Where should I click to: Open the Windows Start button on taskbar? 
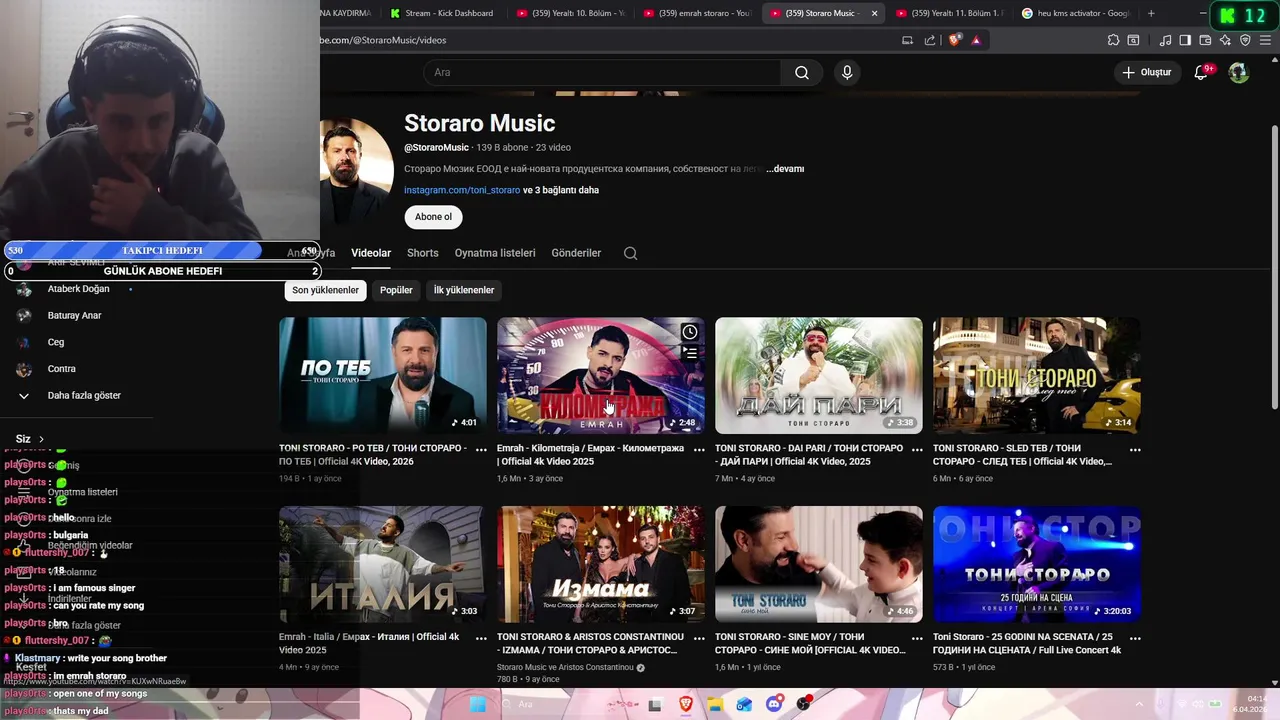click(x=478, y=704)
